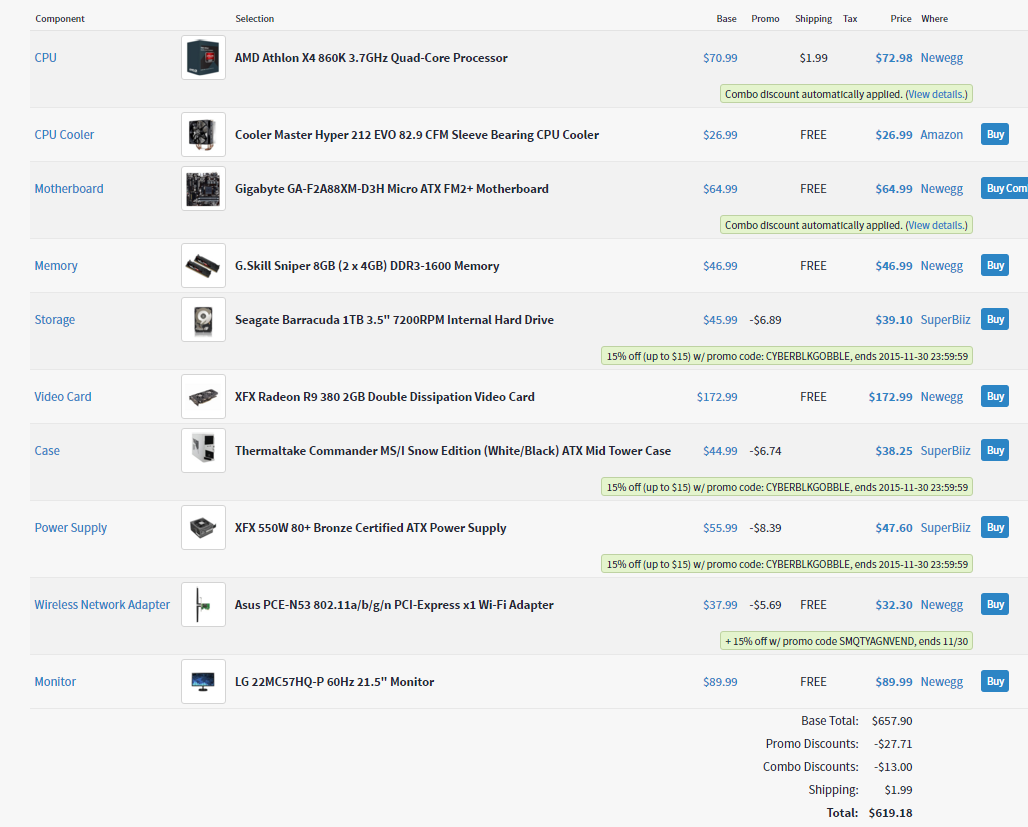Open the Thermaltake Commander case thumbnail

coord(203,451)
